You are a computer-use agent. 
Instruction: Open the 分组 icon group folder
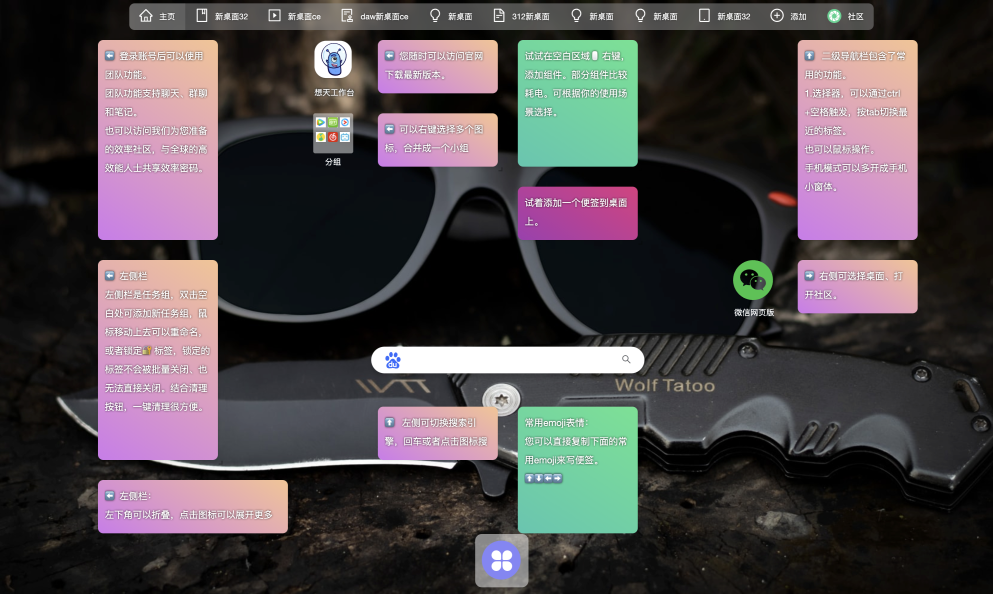point(333,133)
